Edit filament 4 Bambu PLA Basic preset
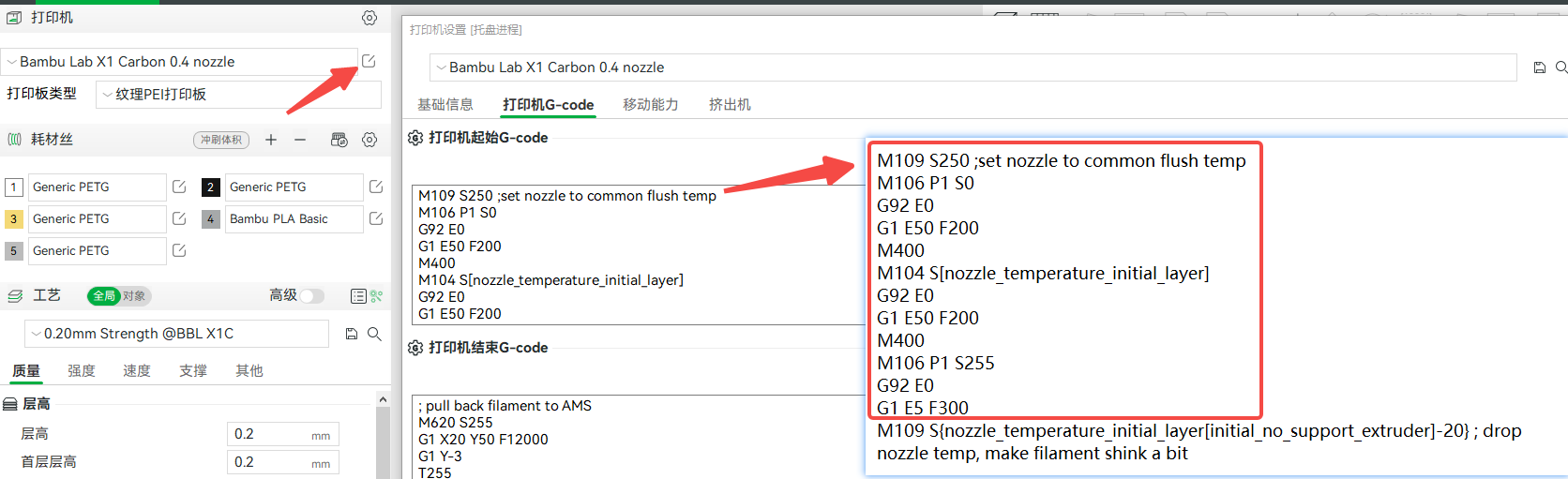The height and width of the screenshot is (479, 1568). [x=376, y=218]
